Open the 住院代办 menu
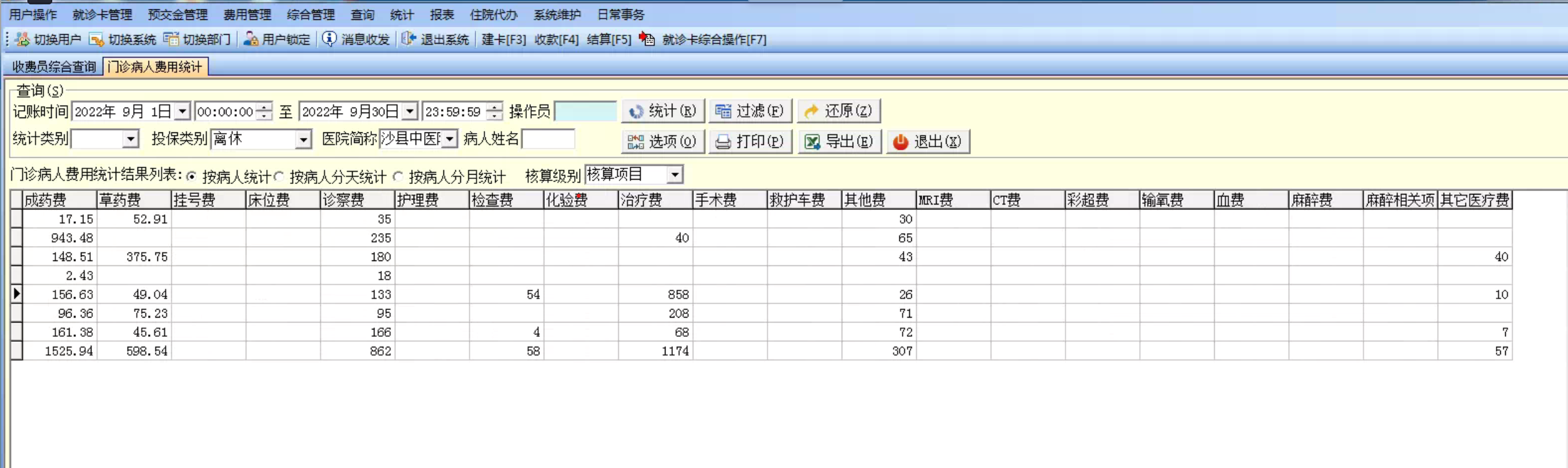This screenshot has width=1568, height=468. 494,15
